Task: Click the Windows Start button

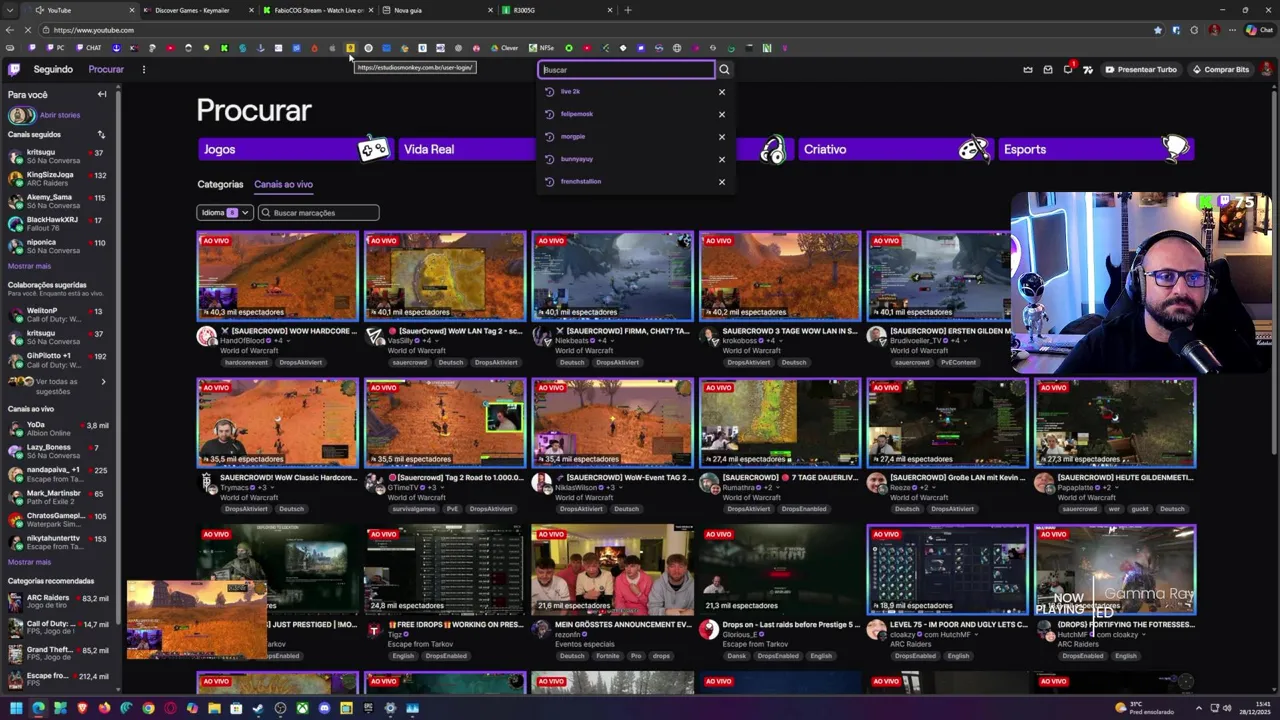Action: pyautogui.click(x=16, y=708)
